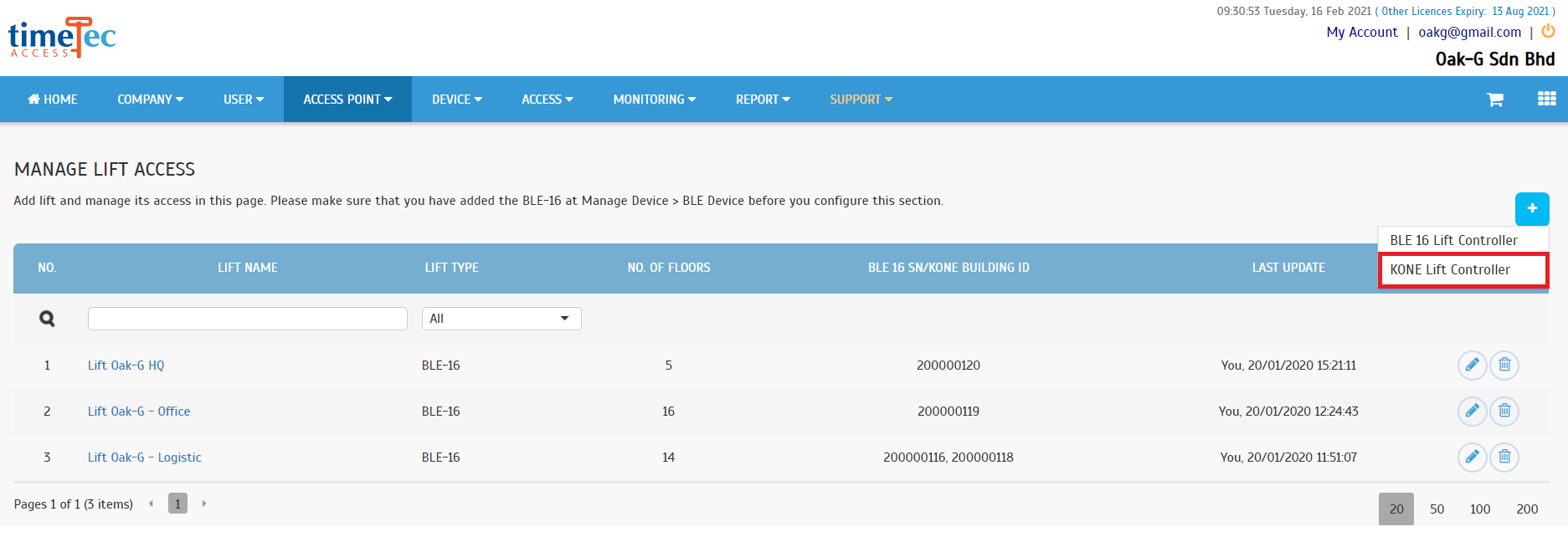The height and width of the screenshot is (542, 1568).
Task: Click oakg@gmail.com account link
Action: click(x=1469, y=33)
